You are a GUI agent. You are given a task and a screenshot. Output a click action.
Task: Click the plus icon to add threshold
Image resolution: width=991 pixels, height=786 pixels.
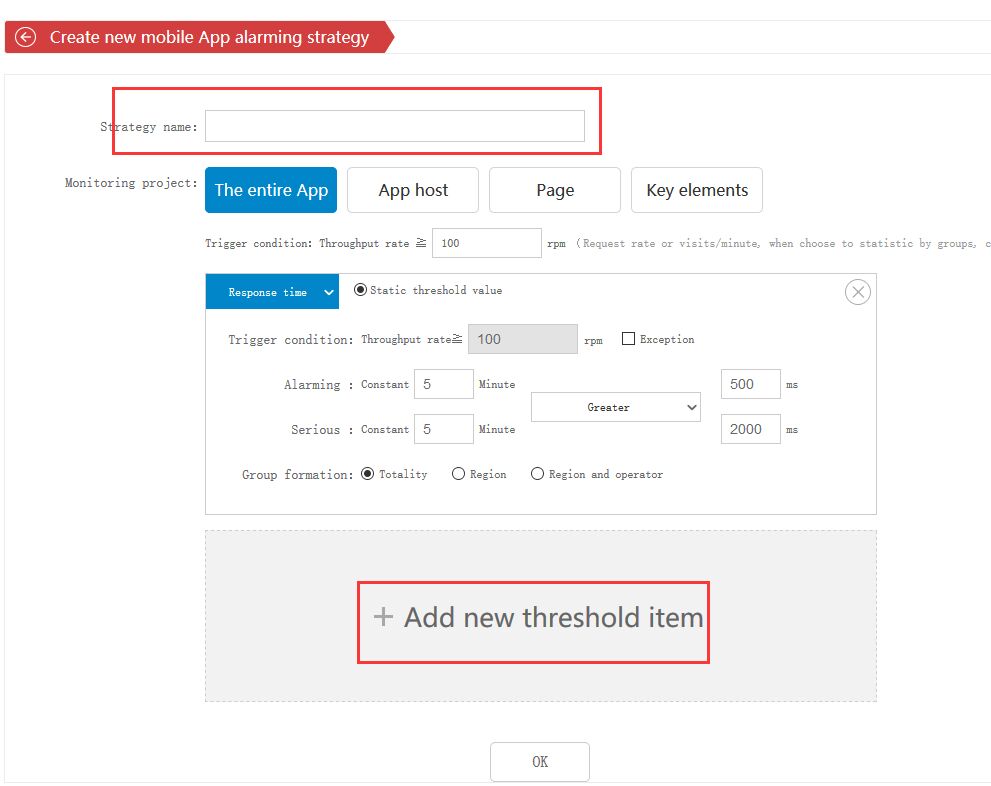[383, 617]
